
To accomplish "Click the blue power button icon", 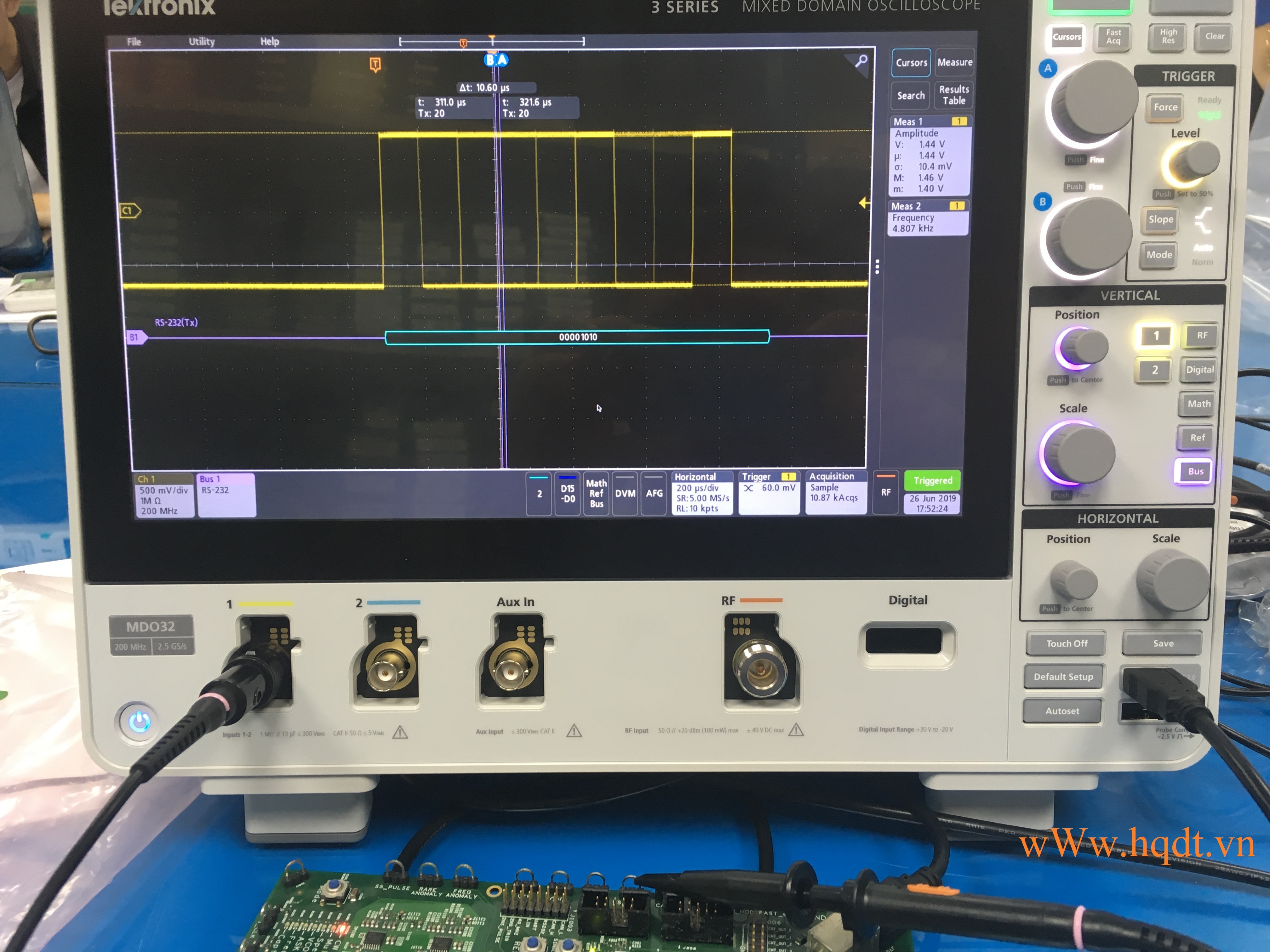I will pyautogui.click(x=139, y=722).
